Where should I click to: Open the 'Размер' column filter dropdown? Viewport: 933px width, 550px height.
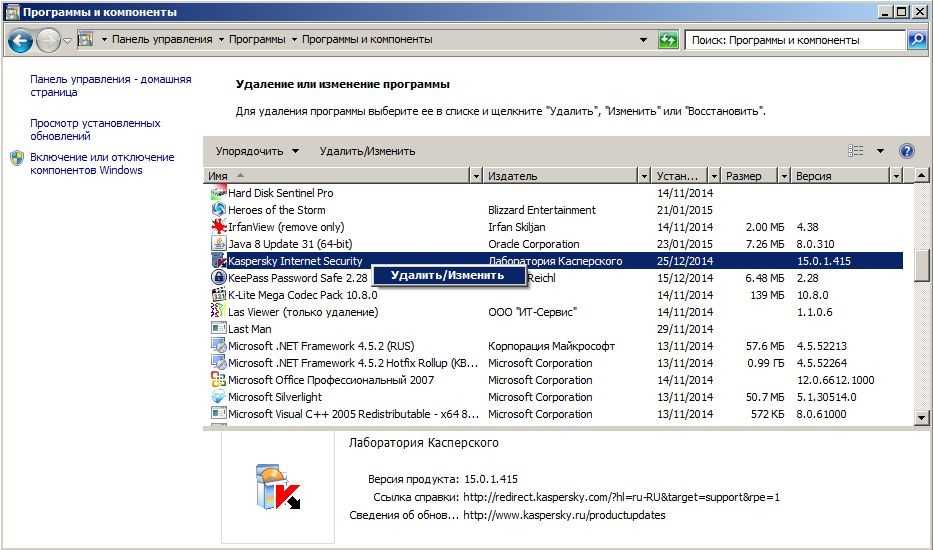click(x=784, y=176)
